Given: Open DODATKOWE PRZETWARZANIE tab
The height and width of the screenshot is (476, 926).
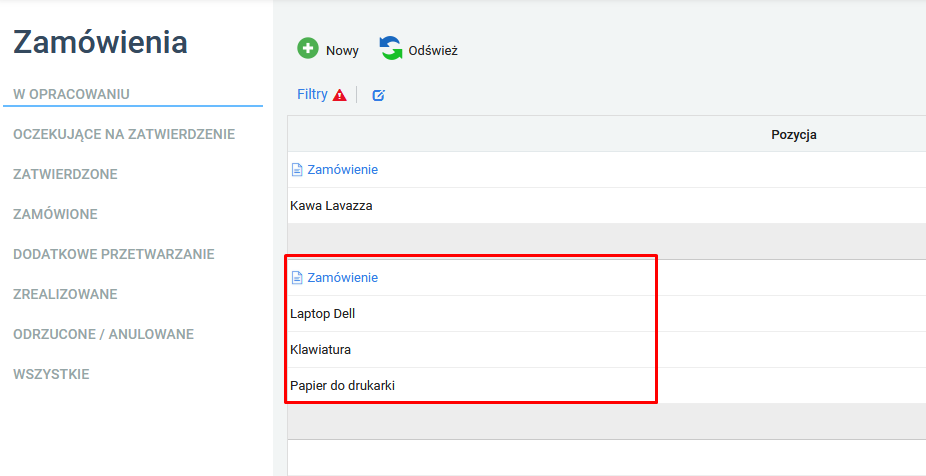Looking at the screenshot, I should pyautogui.click(x=114, y=255).
